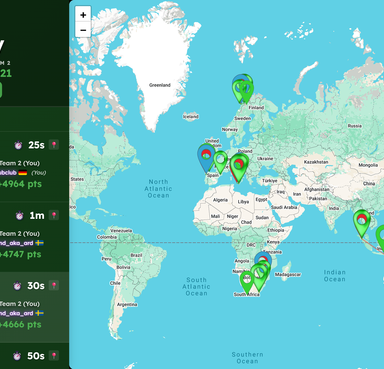Click the Türkiye label on the map
Image resolution: width=384 pixels, height=369 pixels.
coord(270,180)
